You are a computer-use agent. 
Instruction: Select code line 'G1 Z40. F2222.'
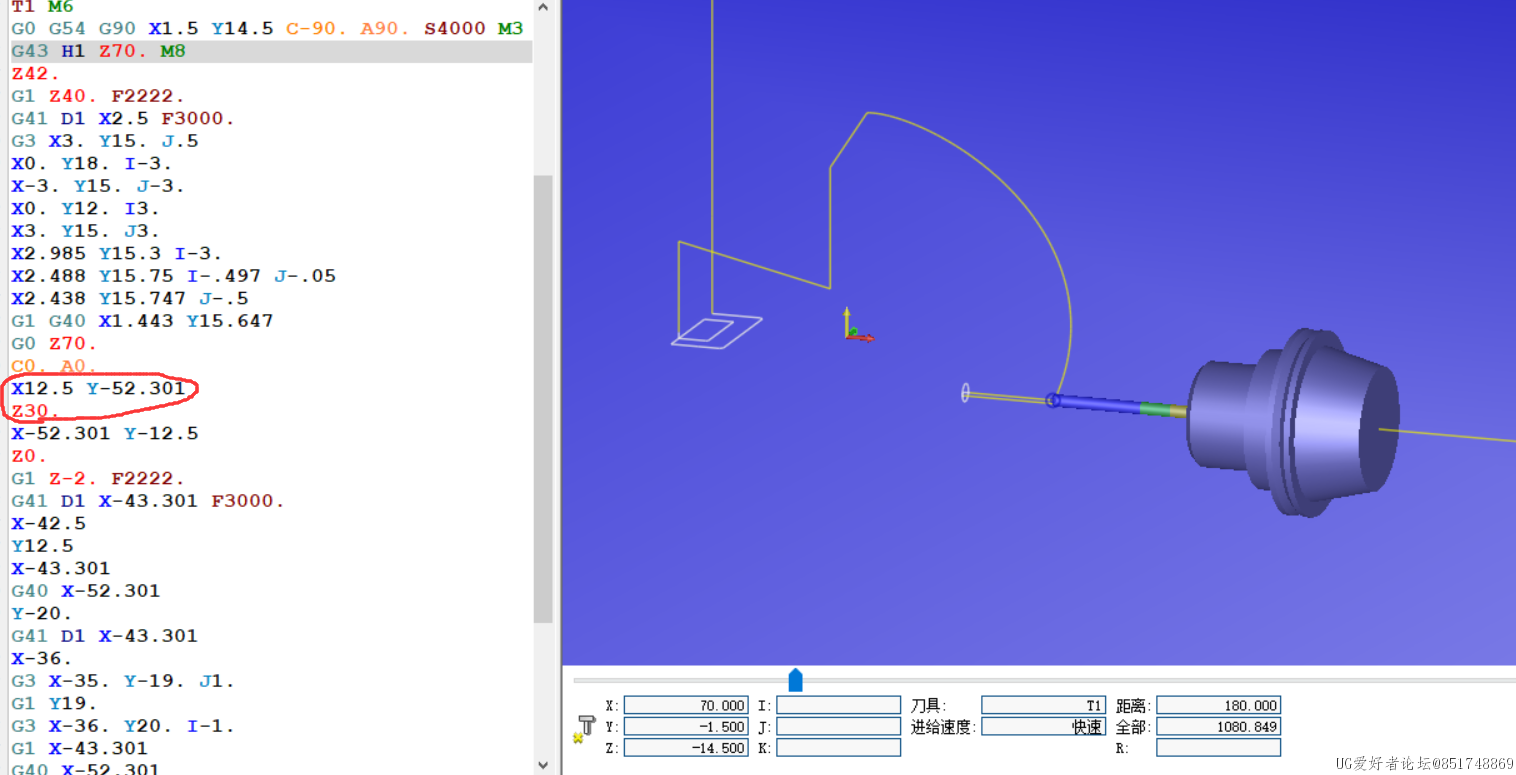[x=98, y=96]
